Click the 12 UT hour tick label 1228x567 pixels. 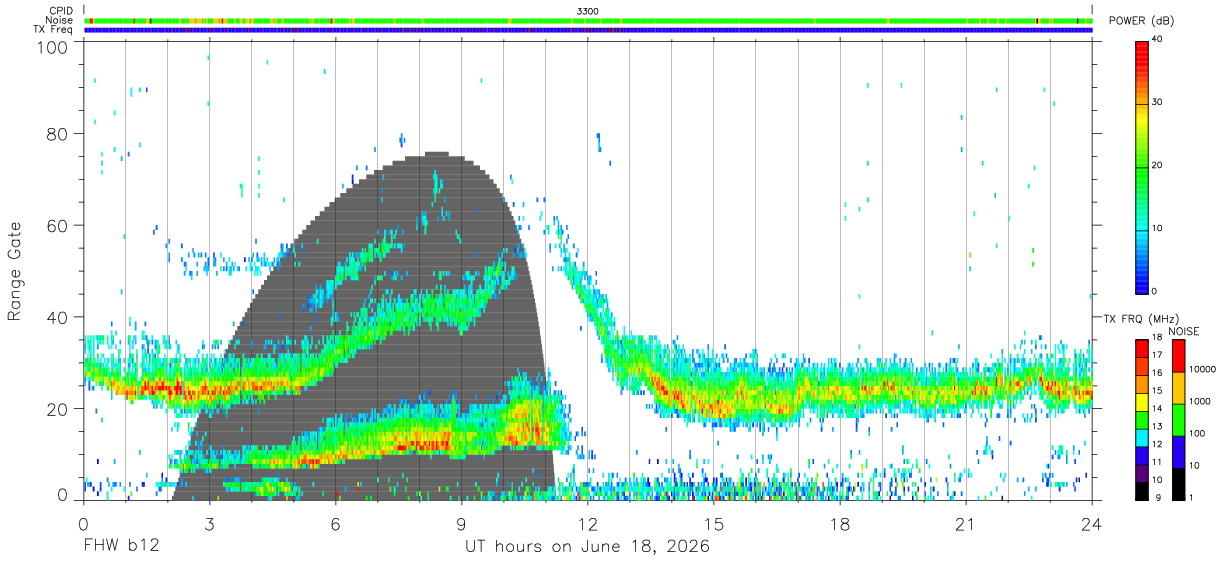[x=588, y=524]
